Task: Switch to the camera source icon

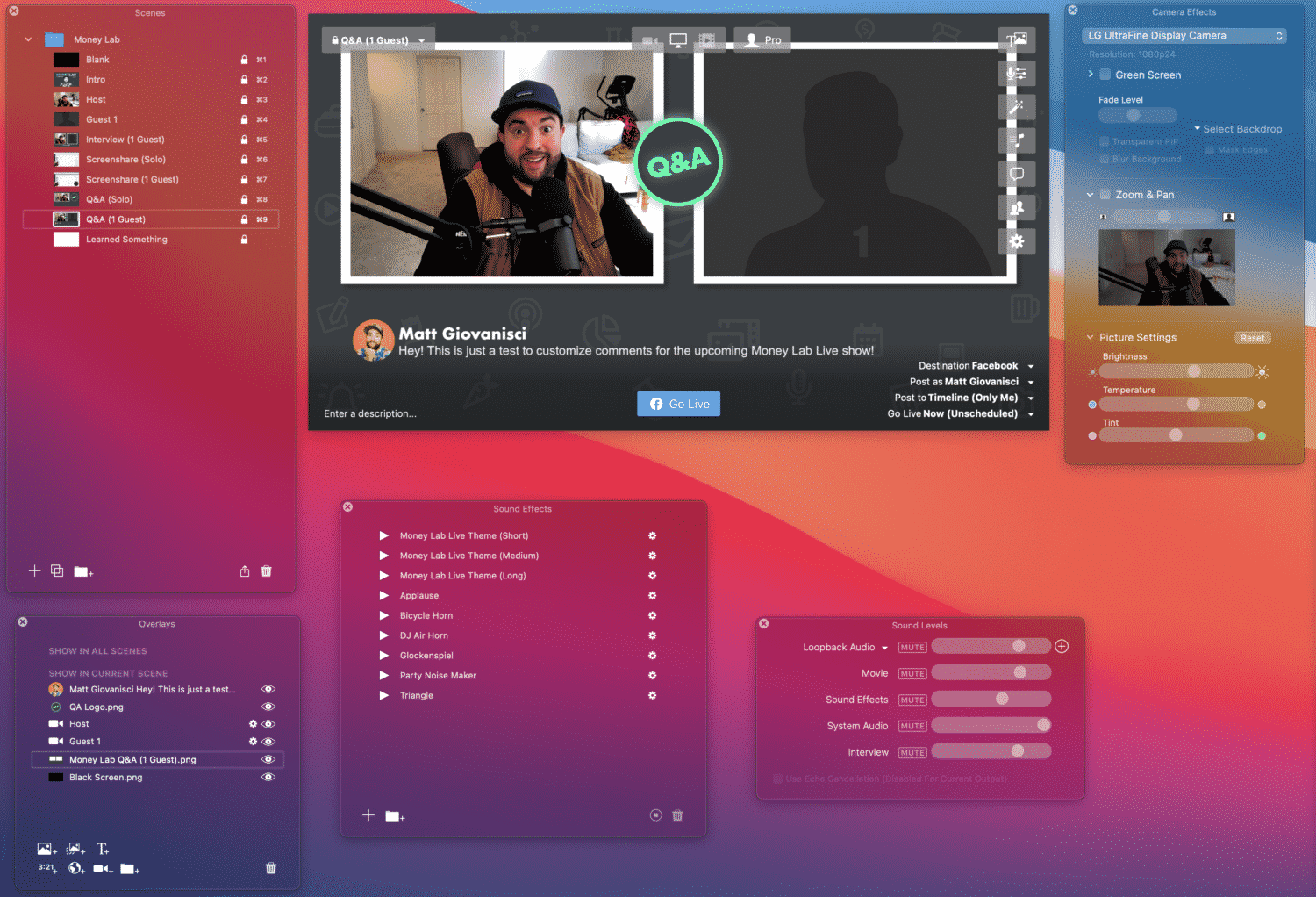Action: click(650, 40)
